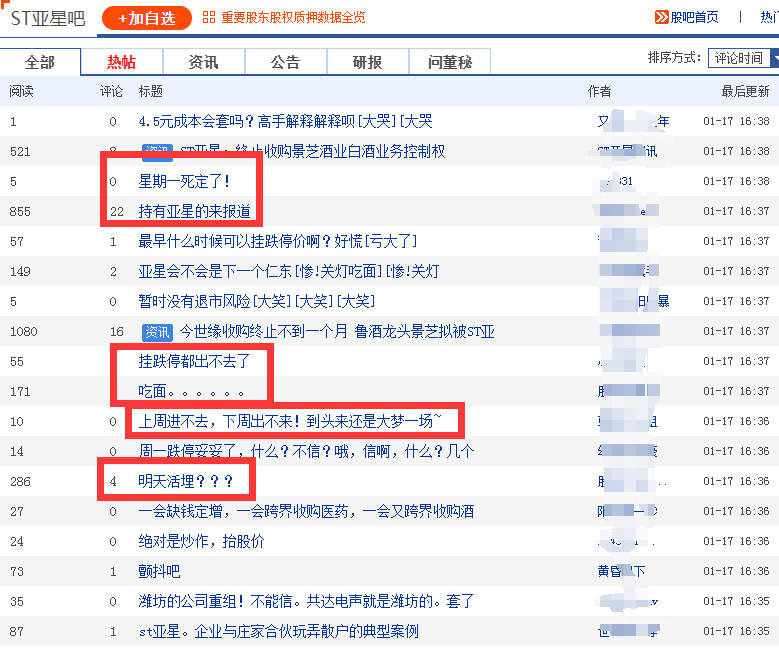
Task: Click the 评论 column header
Action: tap(111, 91)
